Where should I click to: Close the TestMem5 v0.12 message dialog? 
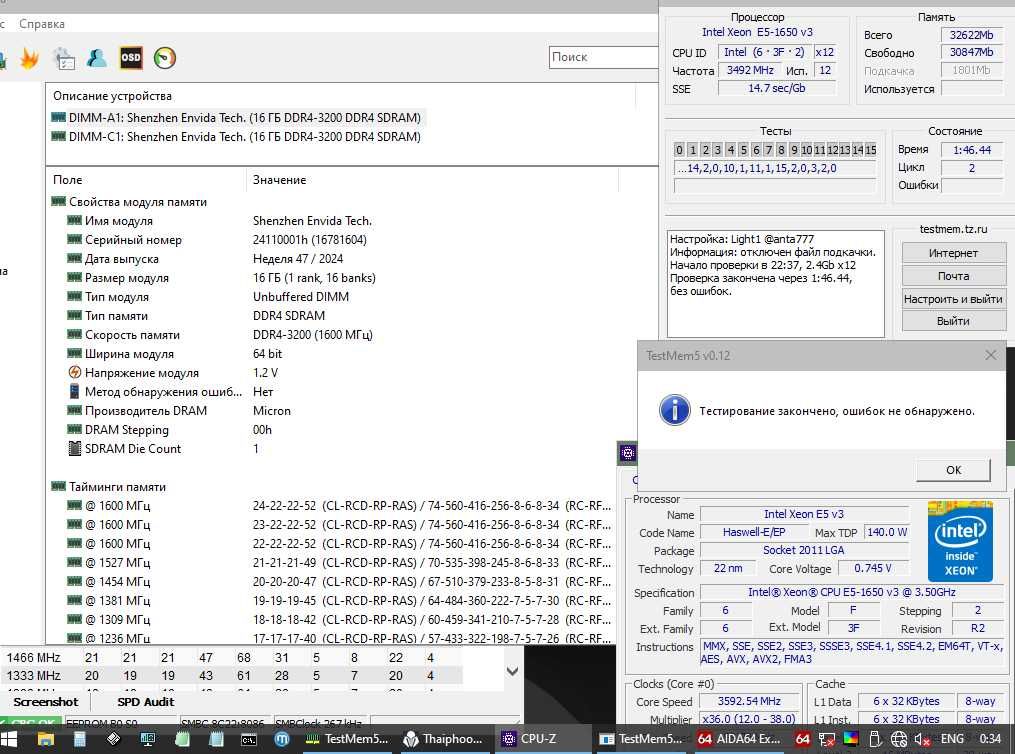[990, 355]
